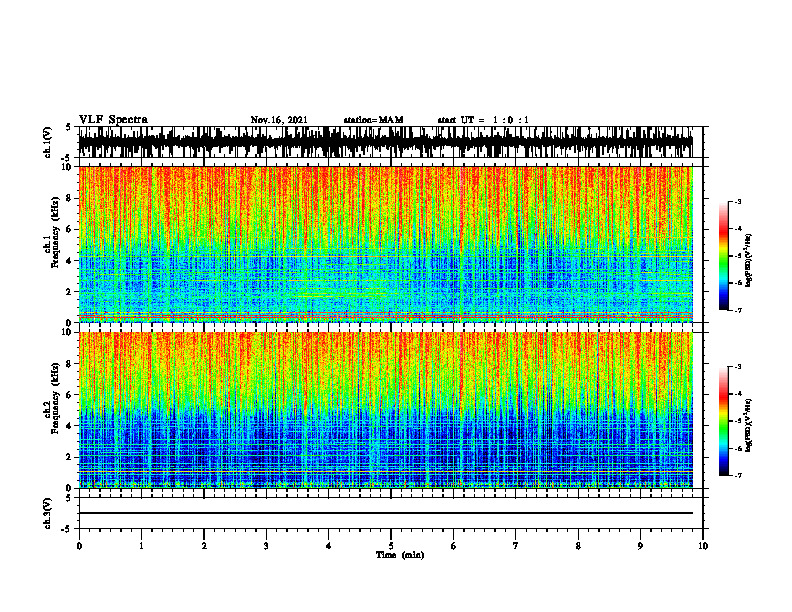Image resolution: width=792 pixels, height=612 pixels.
Task: Click the "6" kHz tick of ch.1 spectrogram
Action: coord(70,230)
